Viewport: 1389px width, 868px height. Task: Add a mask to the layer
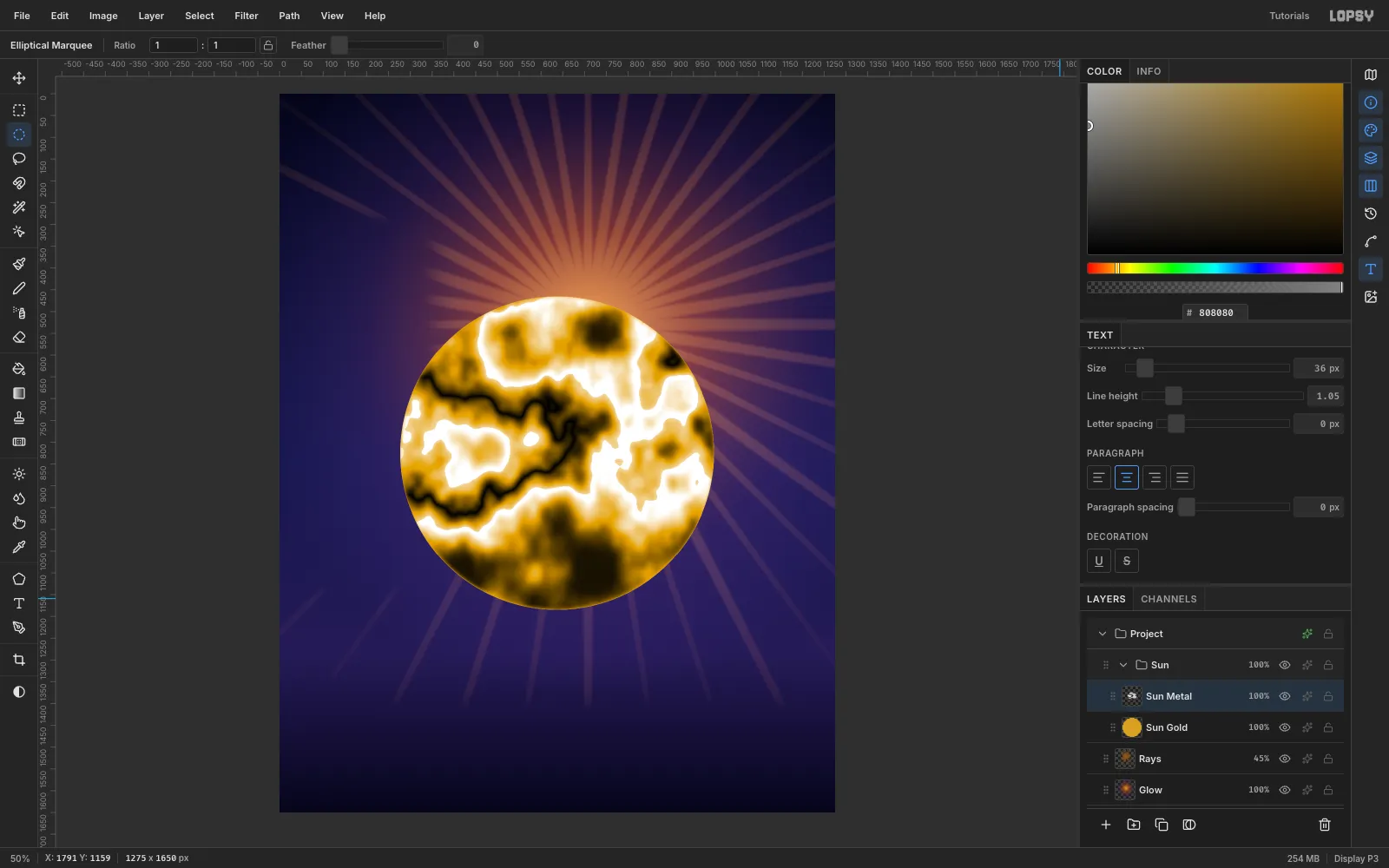(x=1189, y=825)
